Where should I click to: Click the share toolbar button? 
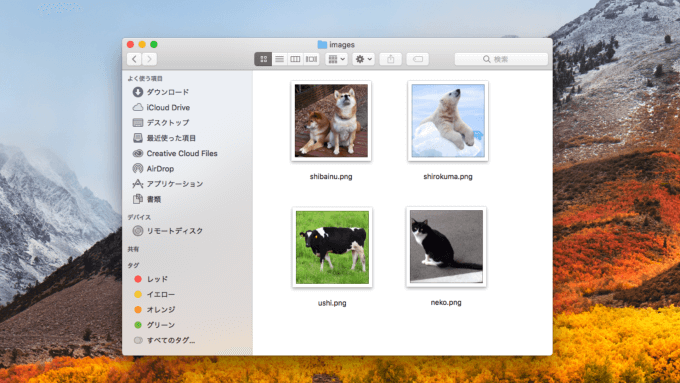[x=391, y=59]
